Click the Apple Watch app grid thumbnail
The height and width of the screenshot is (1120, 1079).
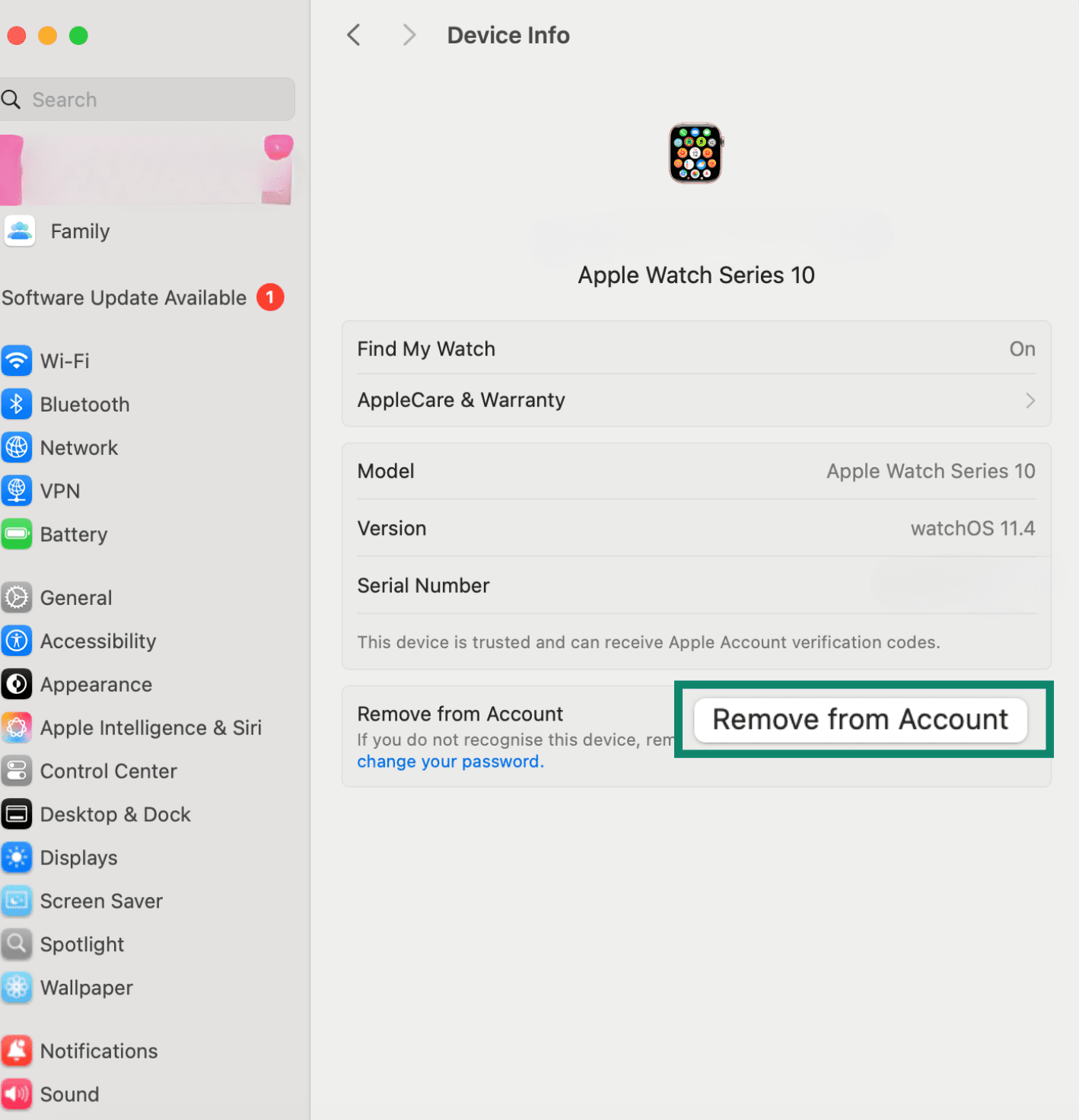pos(695,154)
